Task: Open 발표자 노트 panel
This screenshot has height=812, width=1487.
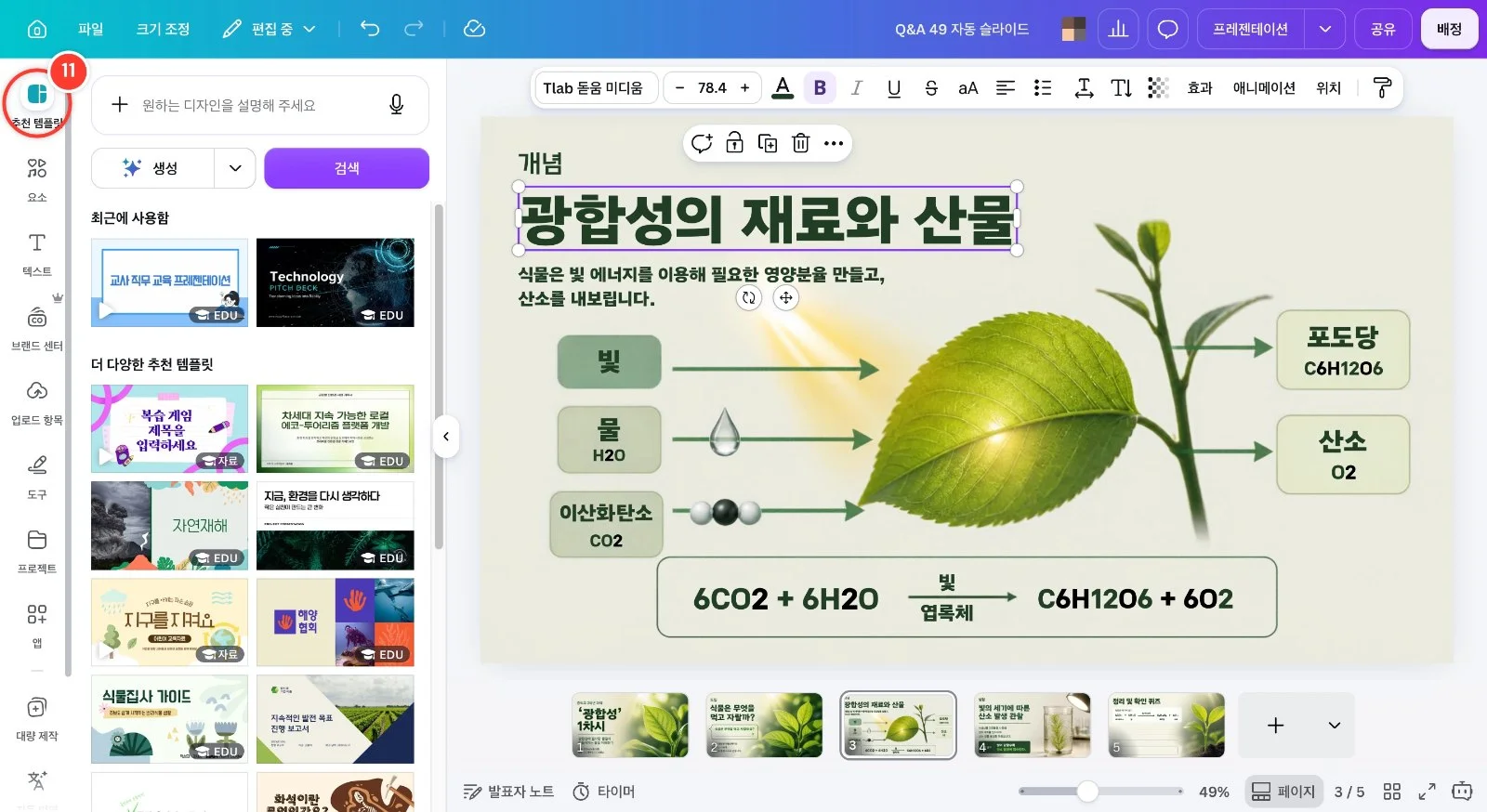Action: 508,792
